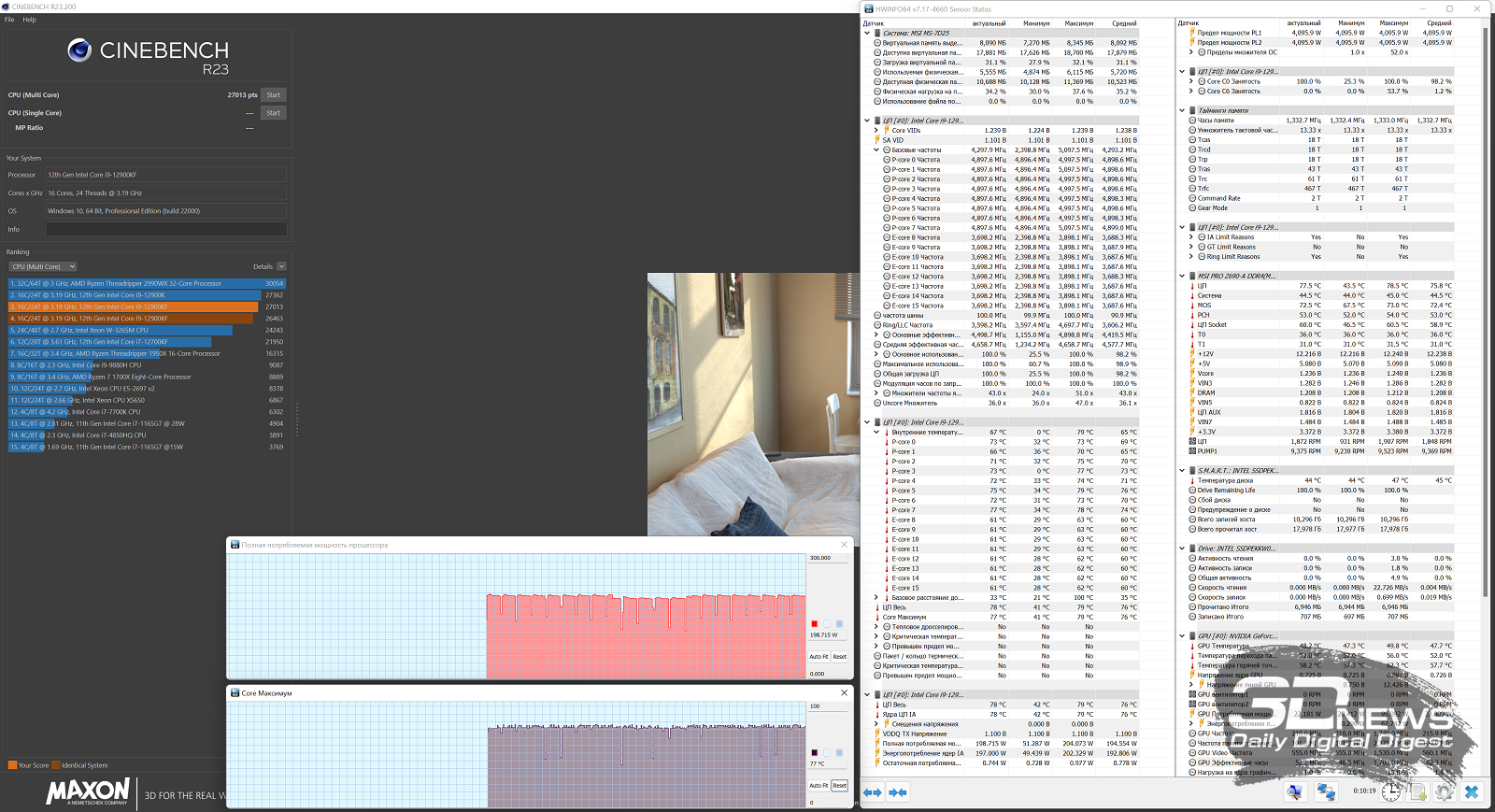Collapse the Система: MSI MS-7D25 sensor group
Viewport: 1495px width, 812px height.
867,33
